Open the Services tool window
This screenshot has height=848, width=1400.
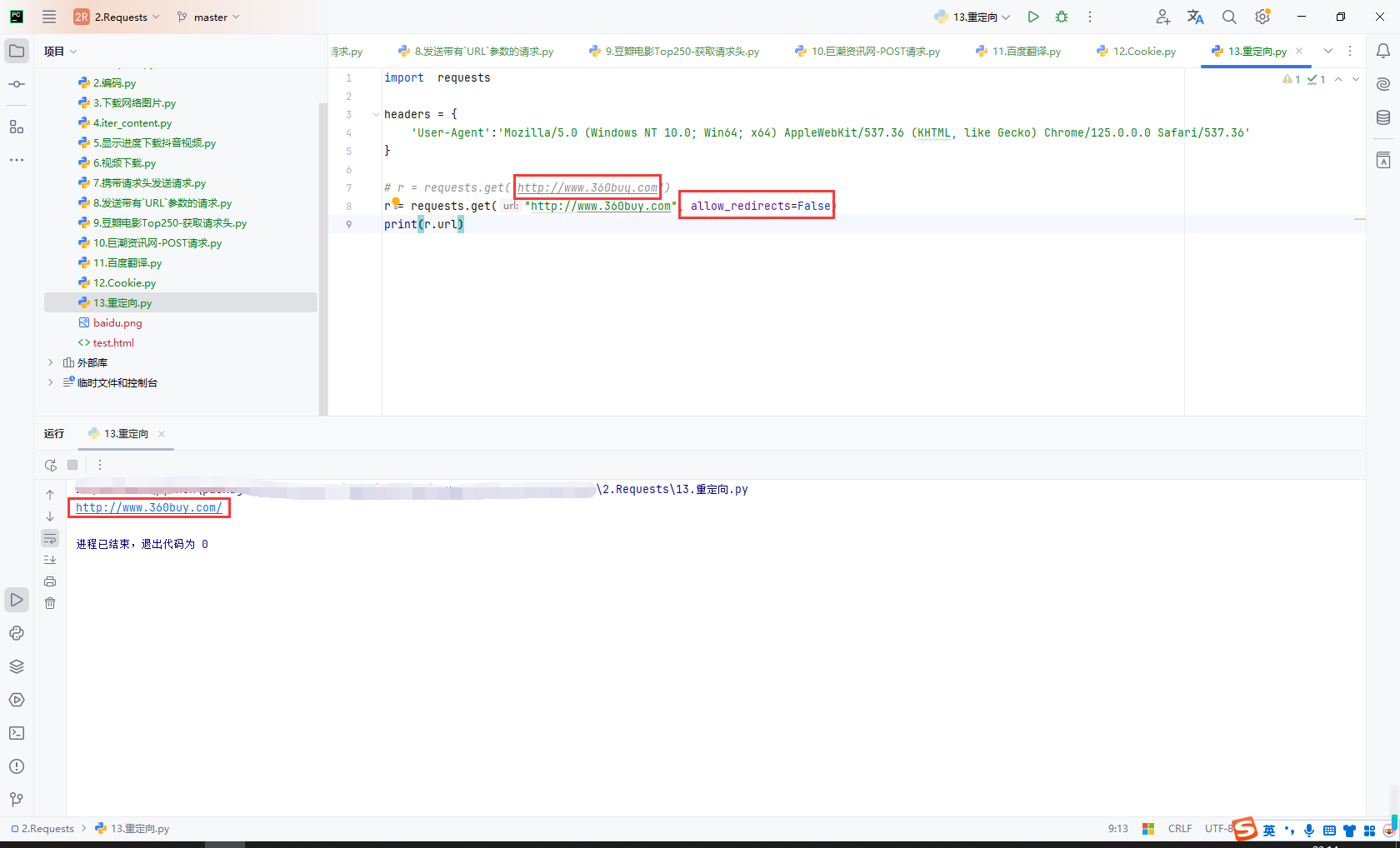point(17,700)
